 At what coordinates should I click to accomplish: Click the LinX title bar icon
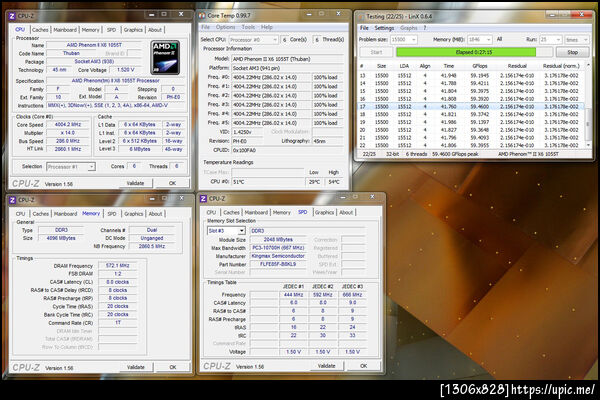(360, 16)
